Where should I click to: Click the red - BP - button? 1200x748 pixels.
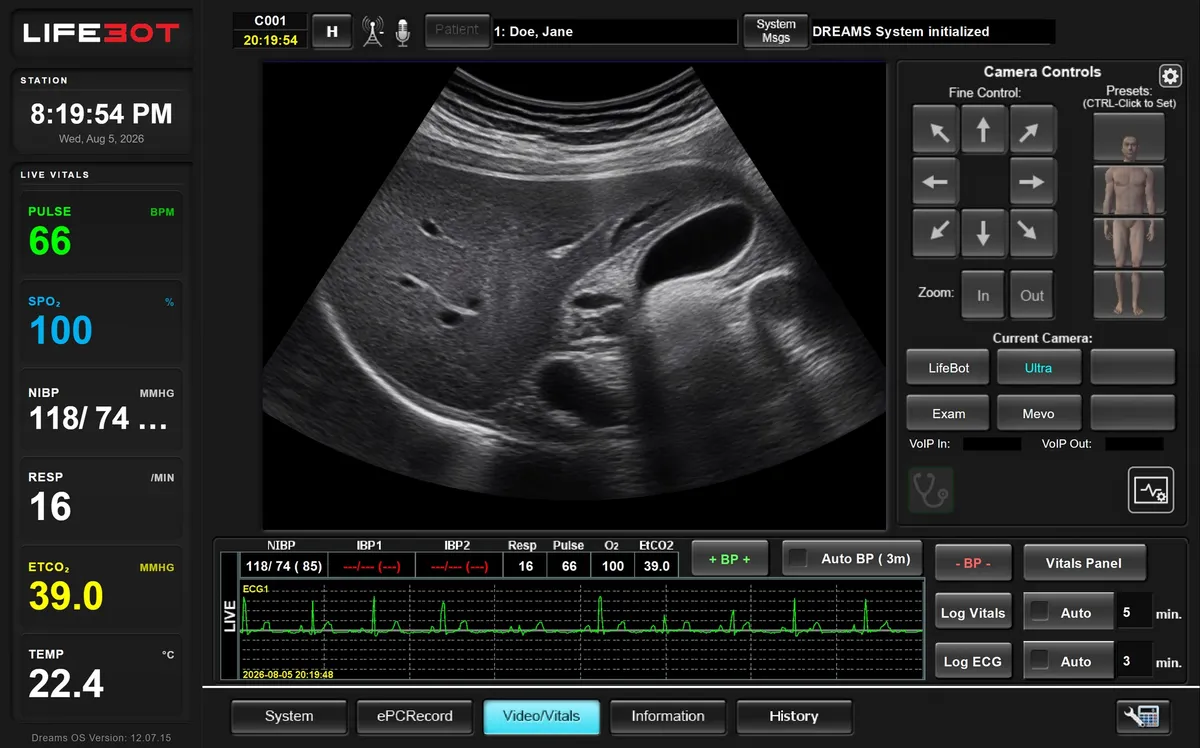pyautogui.click(x=973, y=563)
